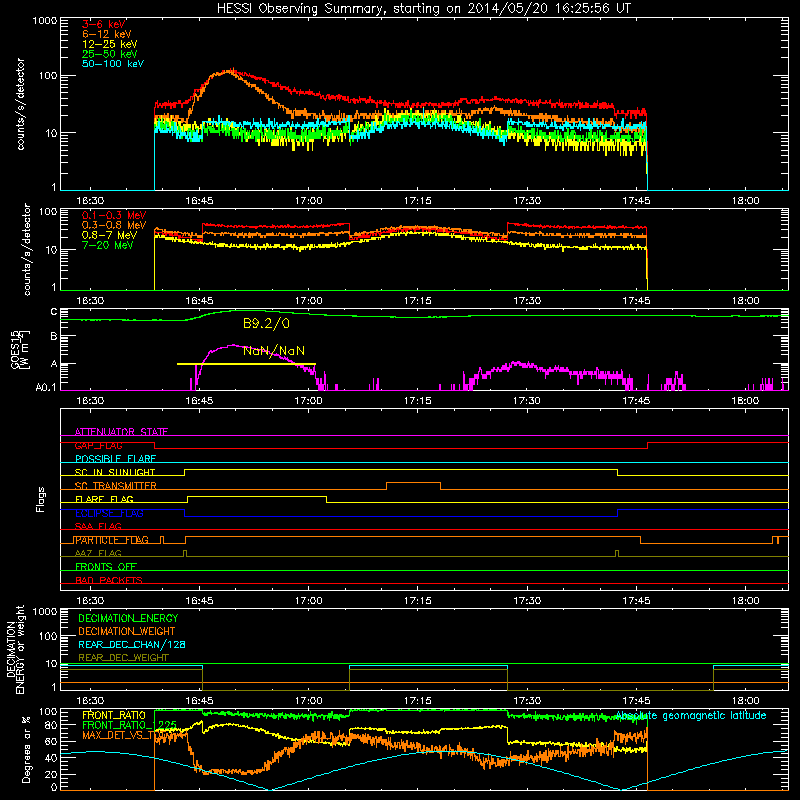Select the red 3-6 keV legend label
The width and height of the screenshot is (800, 800).
pyautogui.click(x=104, y=24)
